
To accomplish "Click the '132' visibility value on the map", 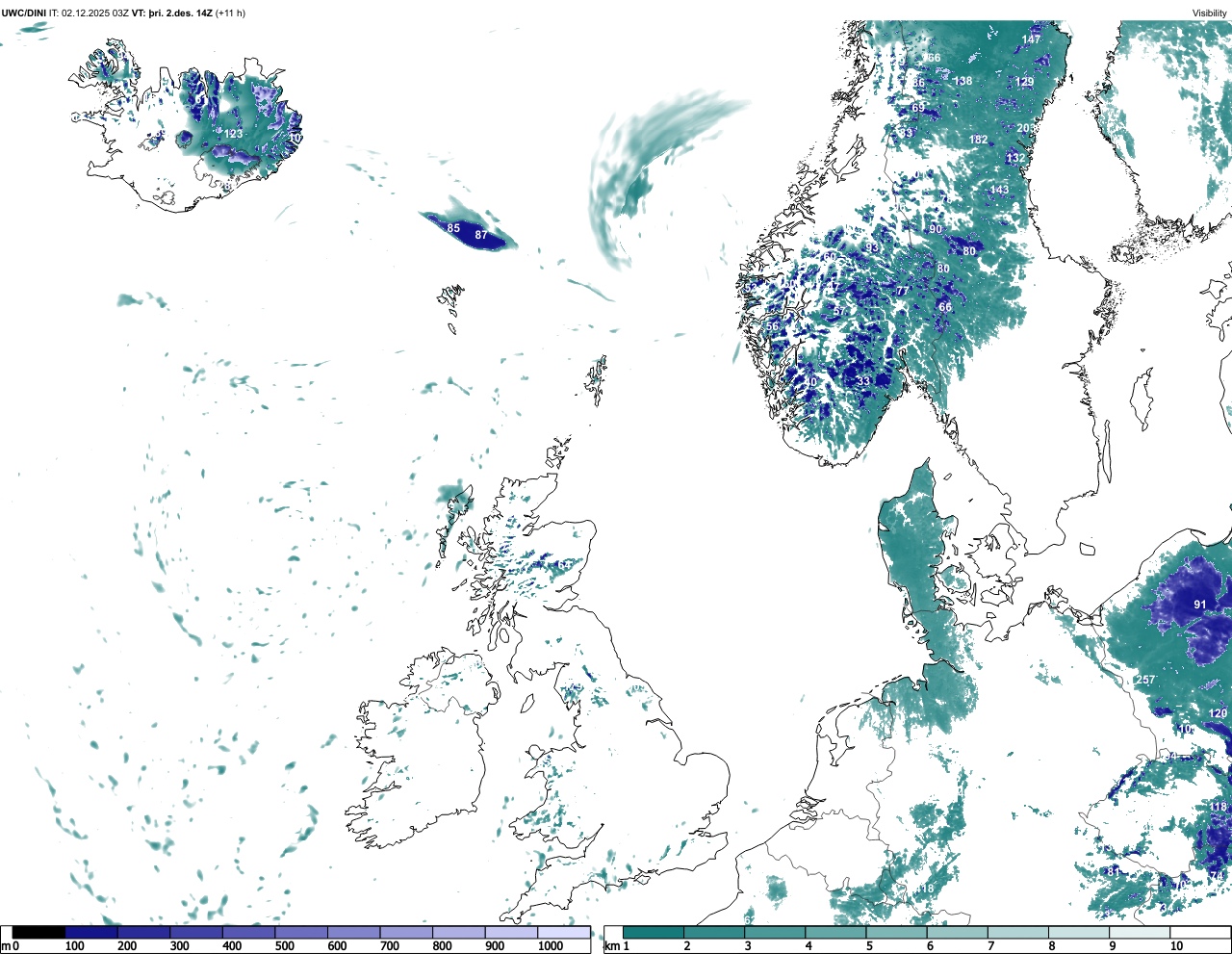I will click(x=1015, y=158).
